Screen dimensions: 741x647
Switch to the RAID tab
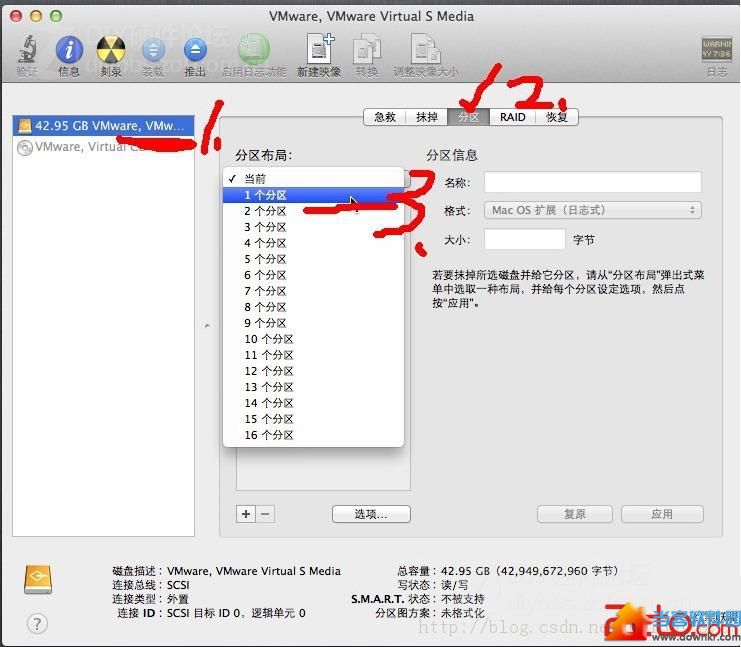click(513, 117)
